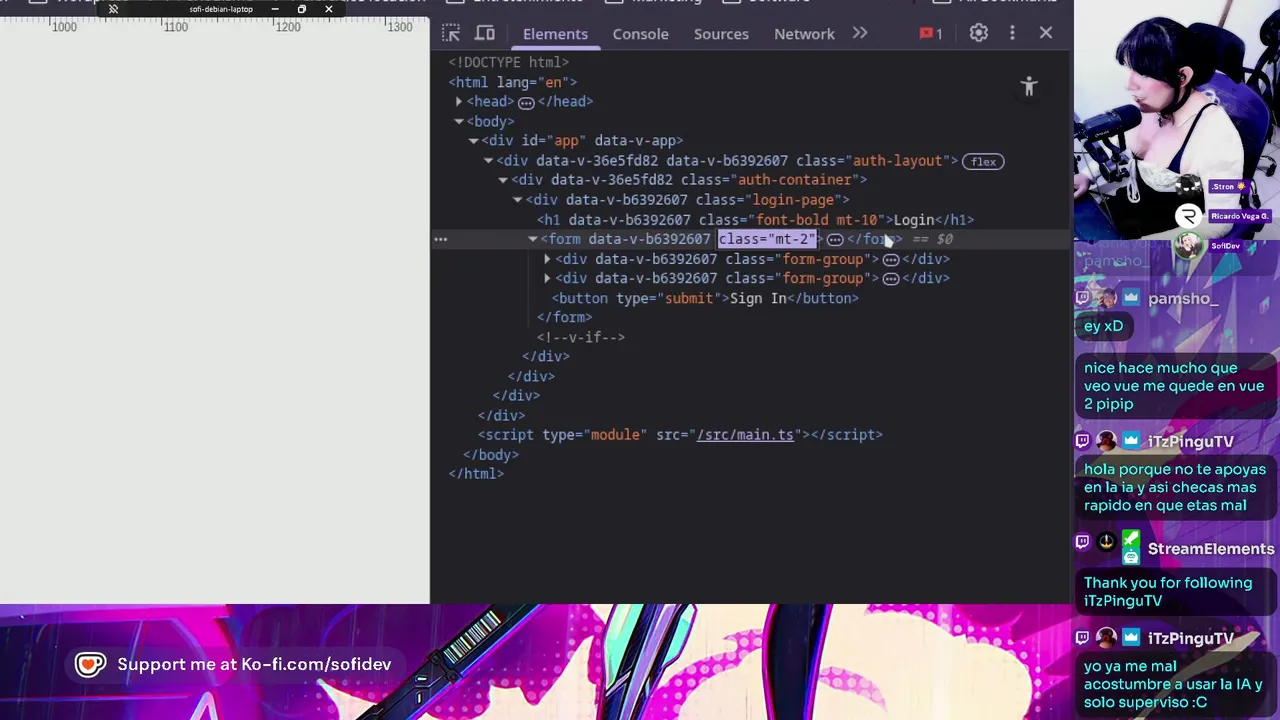The image size is (1280, 720).
Task: Click the Ko-fi.com/sofidev support text
Action: coord(254,665)
